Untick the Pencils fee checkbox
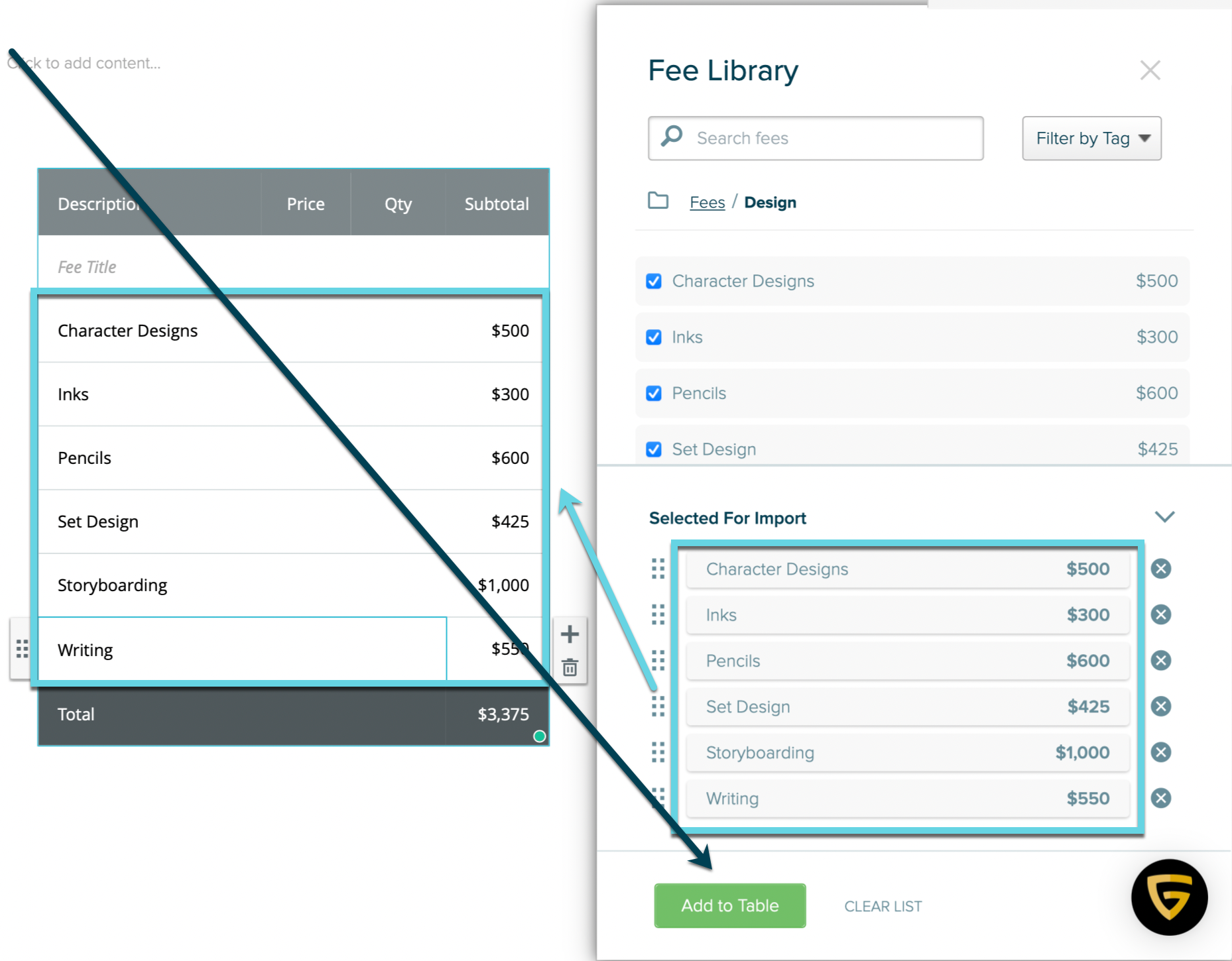Image resolution: width=1232 pixels, height=961 pixels. point(654,394)
